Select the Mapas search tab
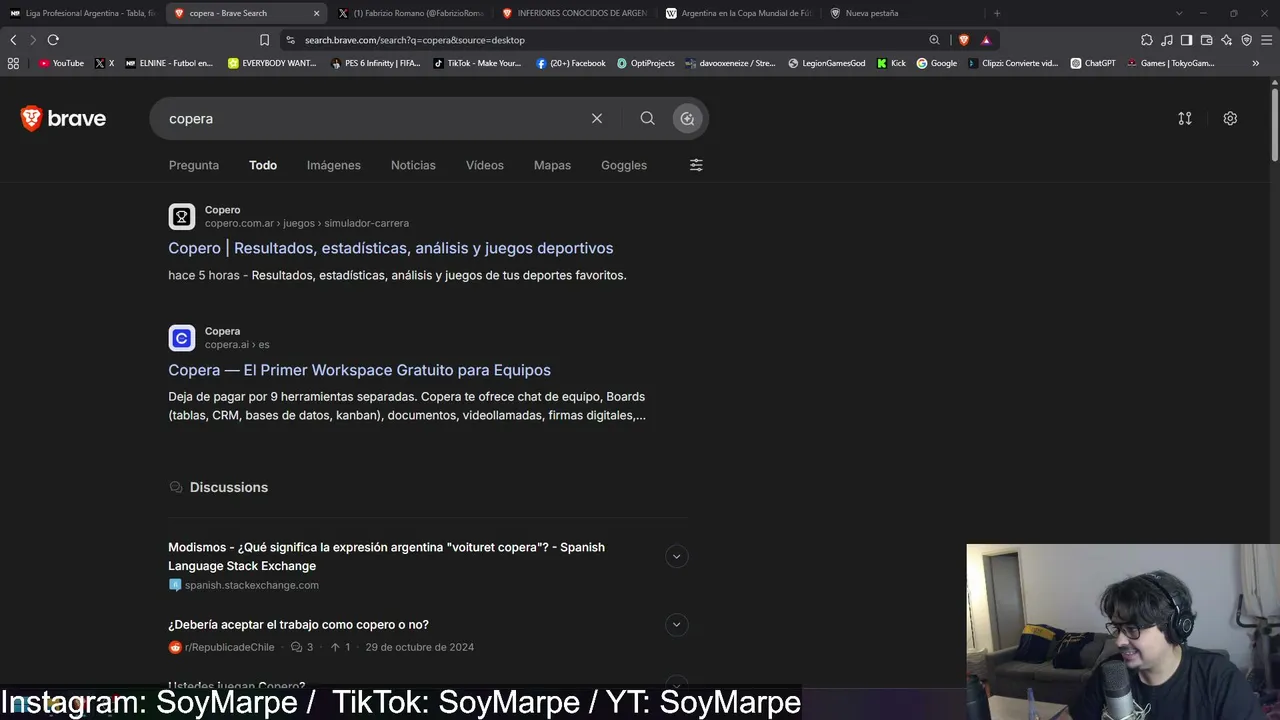The width and height of the screenshot is (1280, 720). 552,165
